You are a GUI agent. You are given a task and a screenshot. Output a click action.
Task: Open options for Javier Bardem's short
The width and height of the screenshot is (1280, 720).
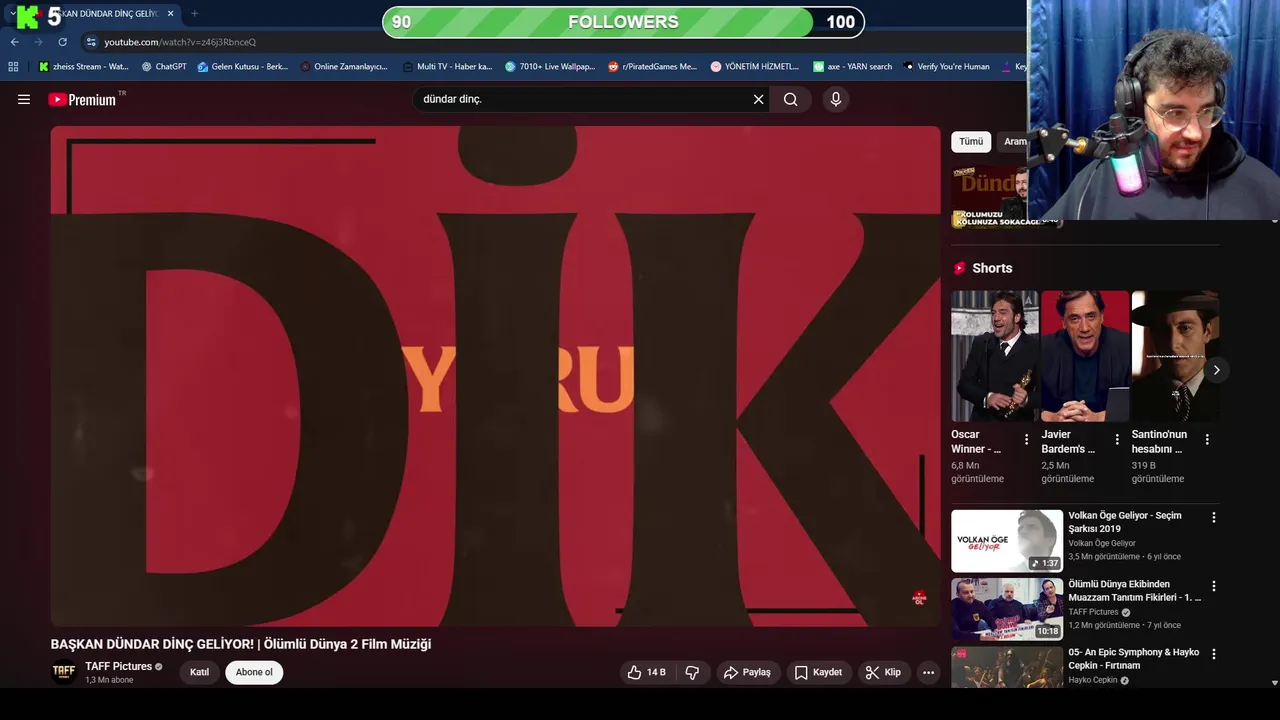tap(1117, 439)
